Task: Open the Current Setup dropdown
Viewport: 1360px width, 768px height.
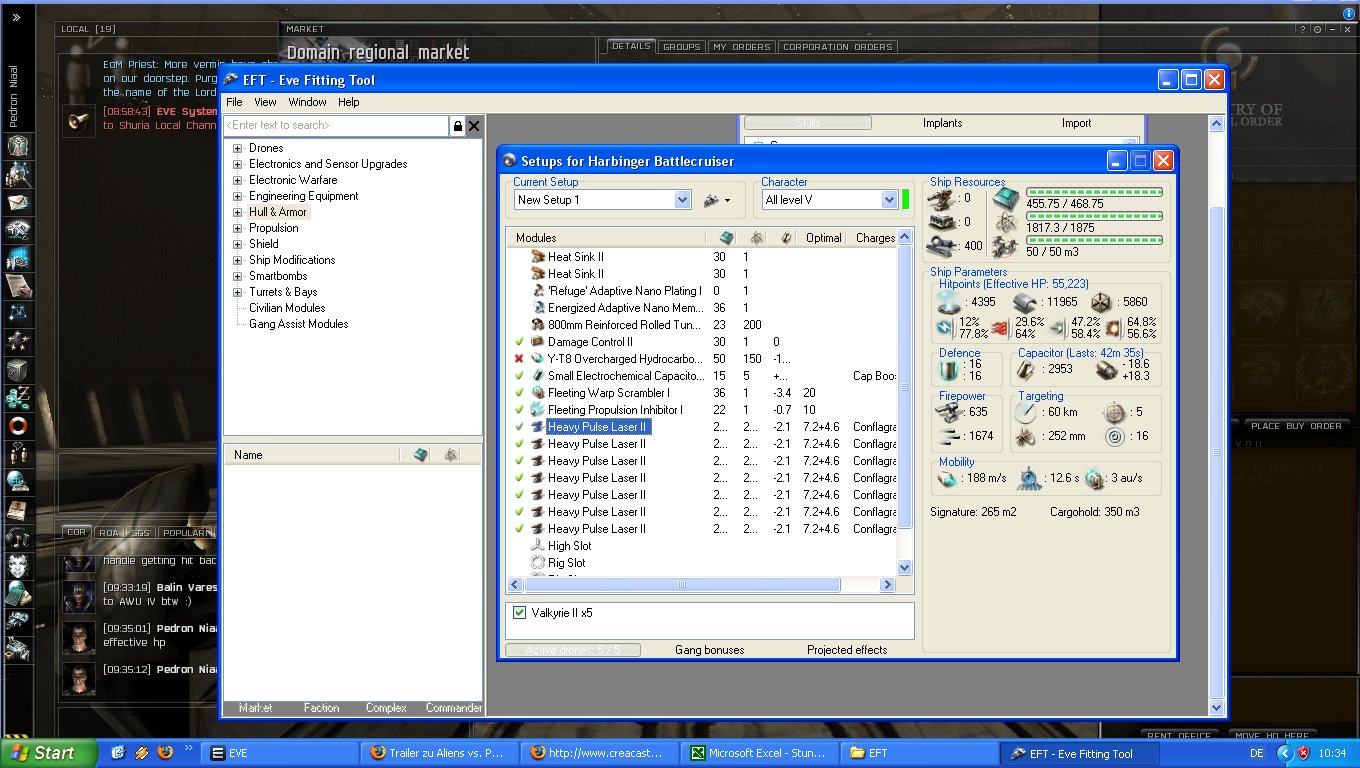Action: click(683, 200)
